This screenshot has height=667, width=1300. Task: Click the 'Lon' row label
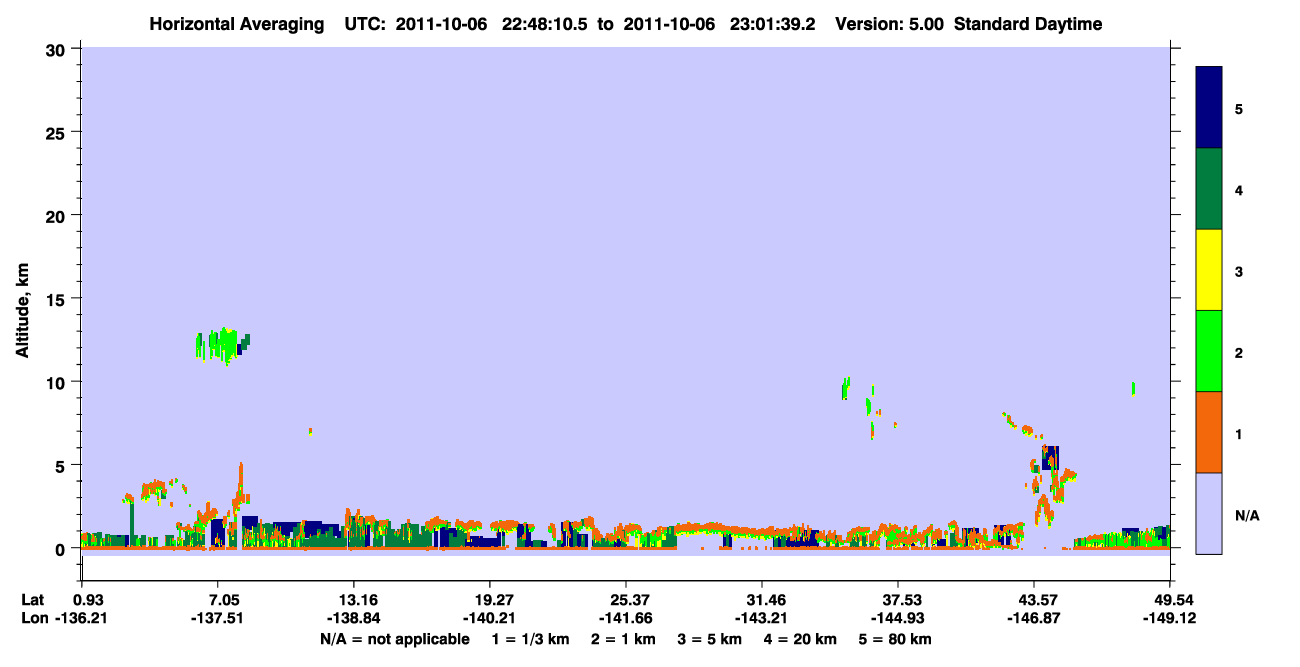[x=33, y=619]
